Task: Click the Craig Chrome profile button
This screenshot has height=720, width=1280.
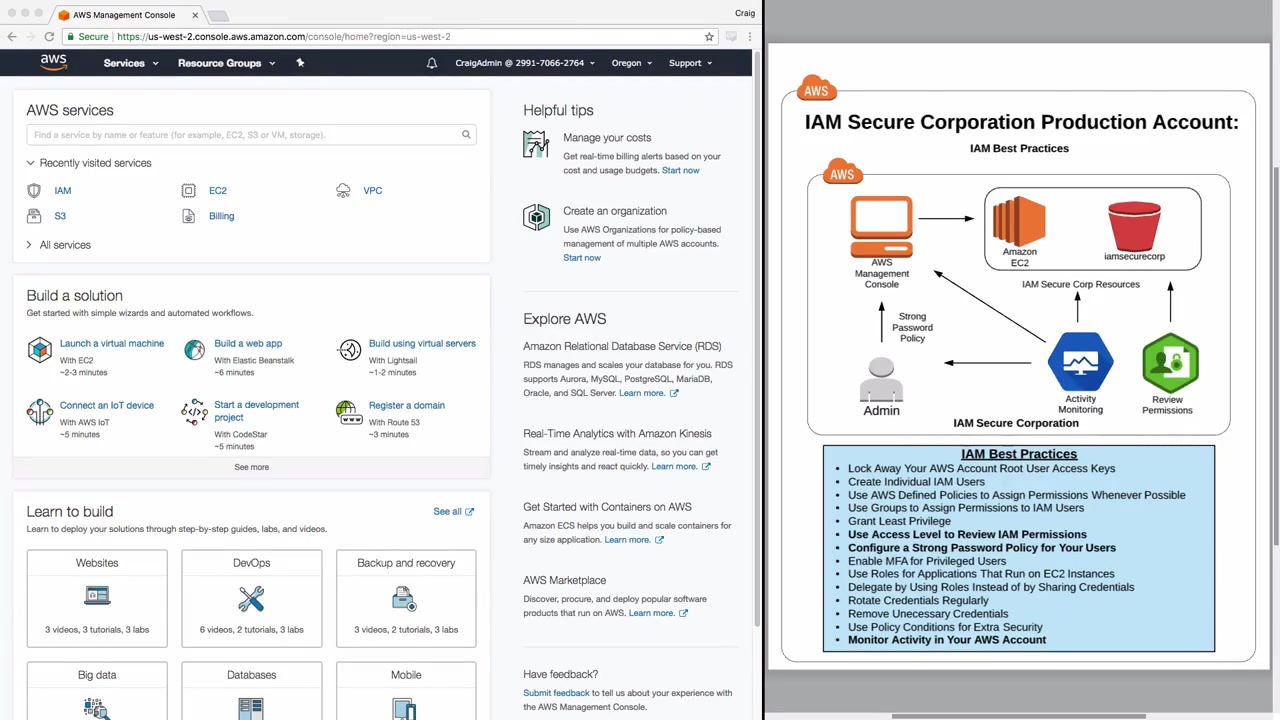Action: (744, 13)
